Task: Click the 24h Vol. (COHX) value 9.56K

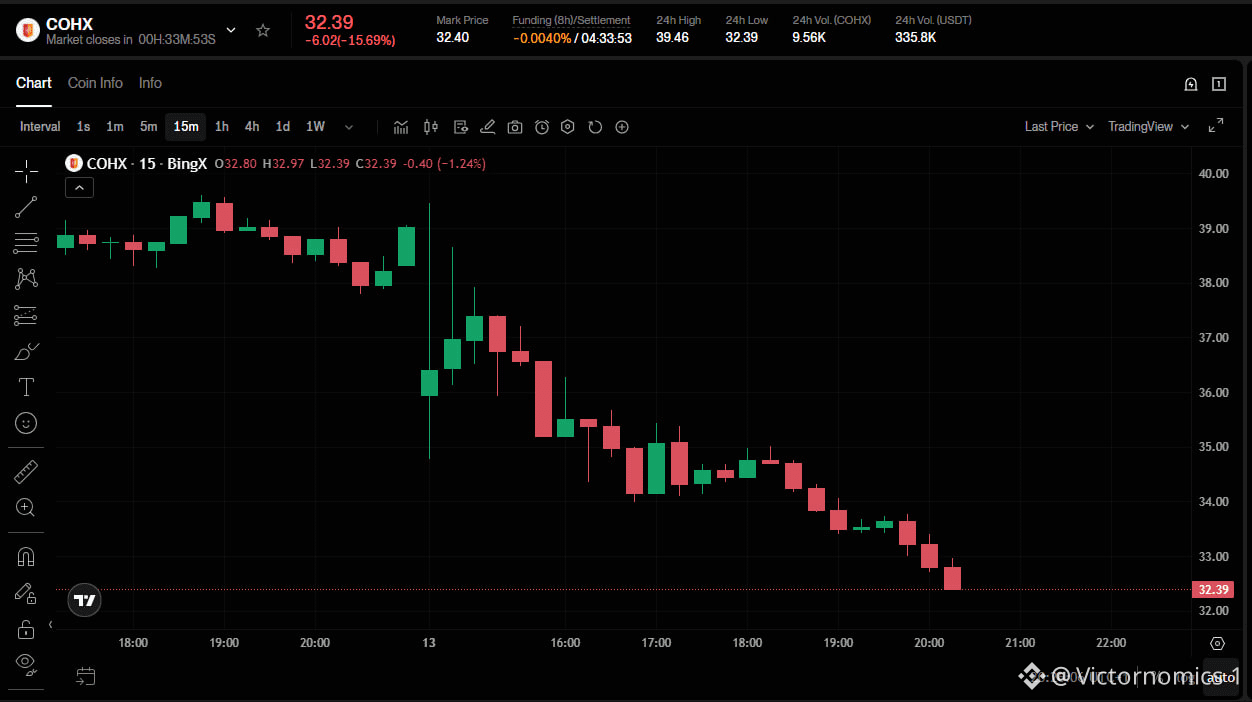Action: pos(808,38)
